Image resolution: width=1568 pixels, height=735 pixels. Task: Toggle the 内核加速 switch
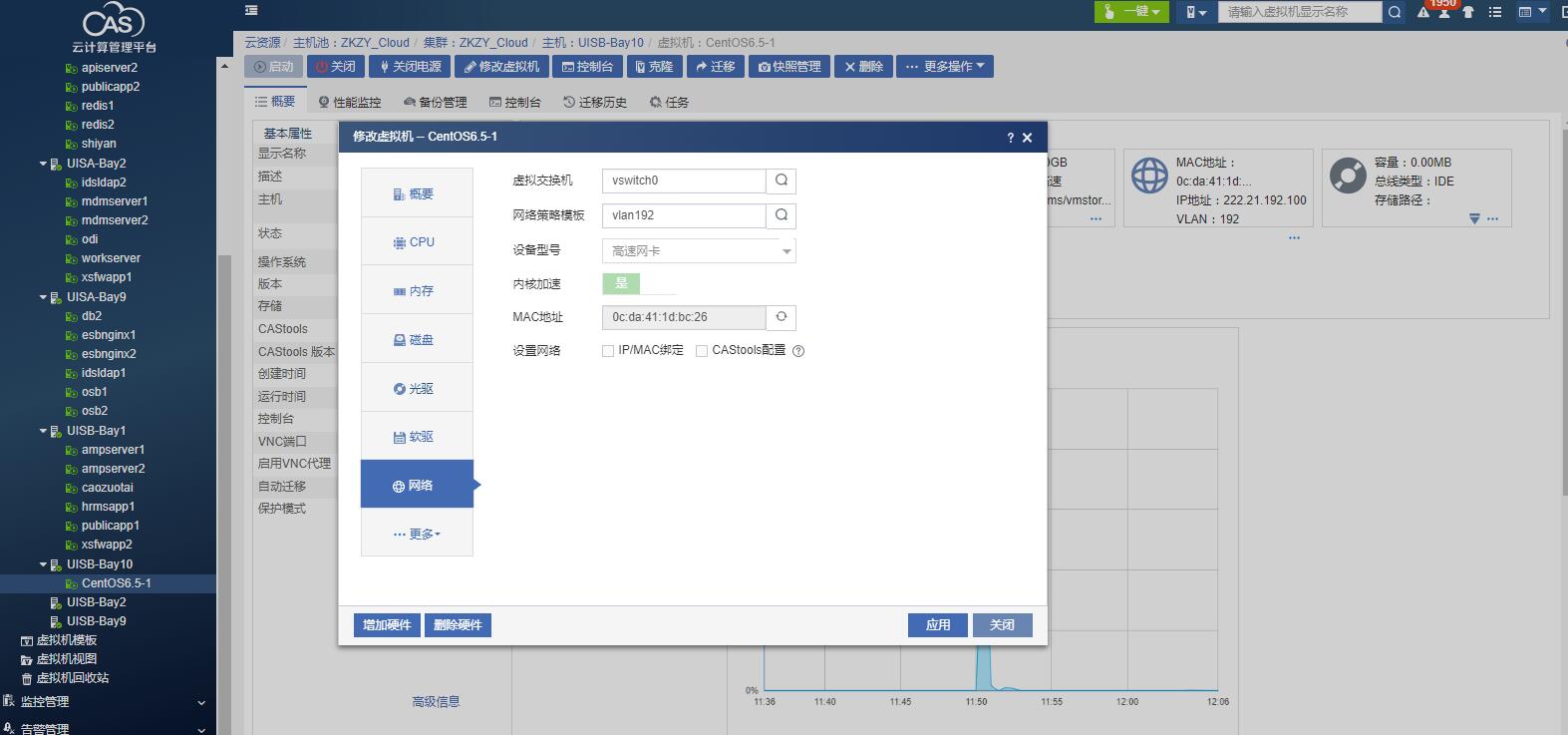click(639, 284)
